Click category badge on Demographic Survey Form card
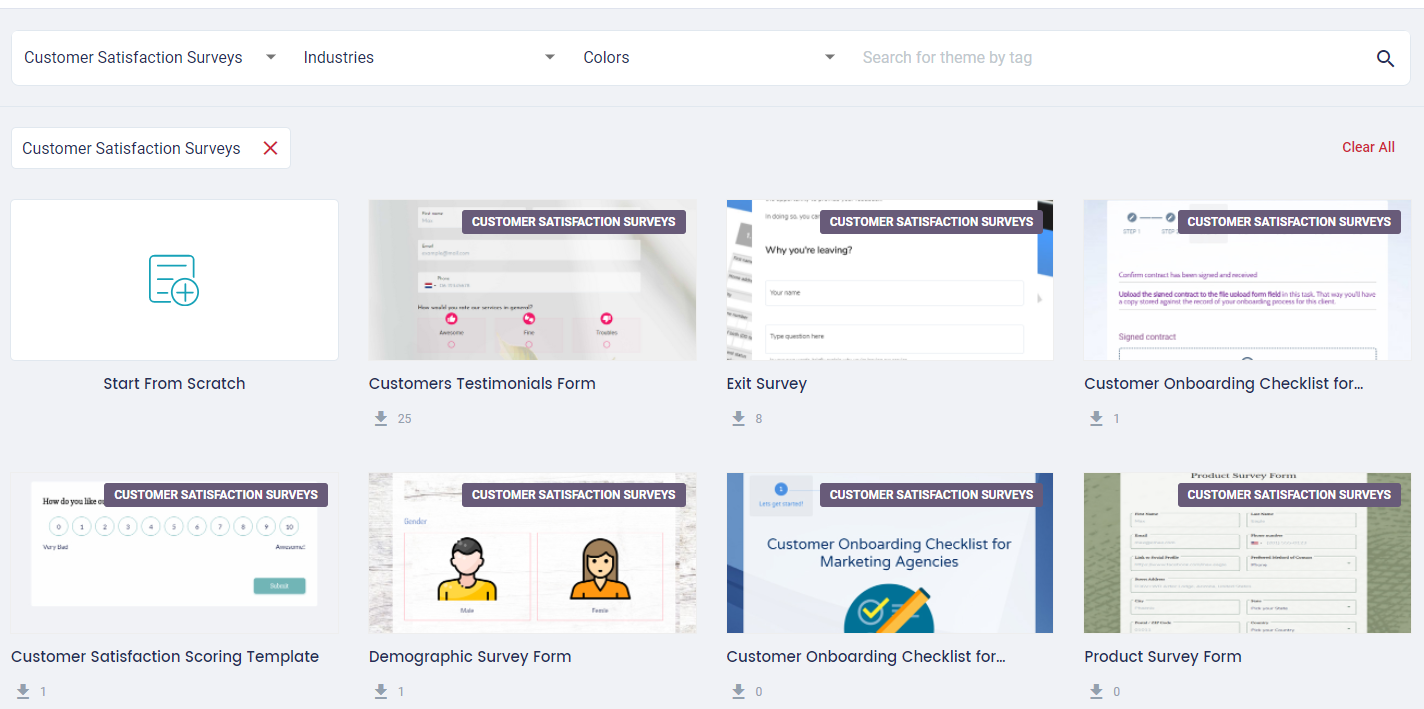Screen dimensions: 1424x709 [x=574, y=495]
